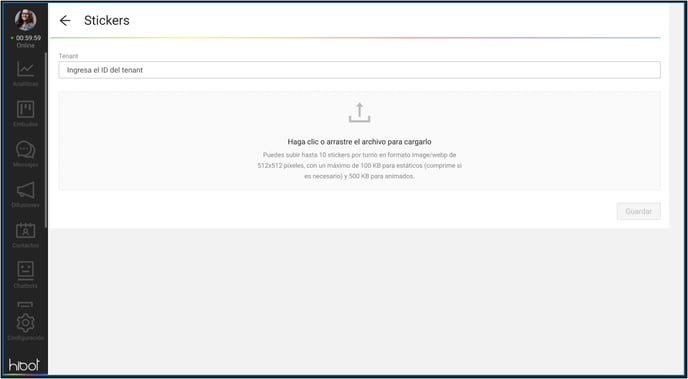688x379 pixels.
Task: Click the sticker file upload drop area
Action: [x=359, y=140]
